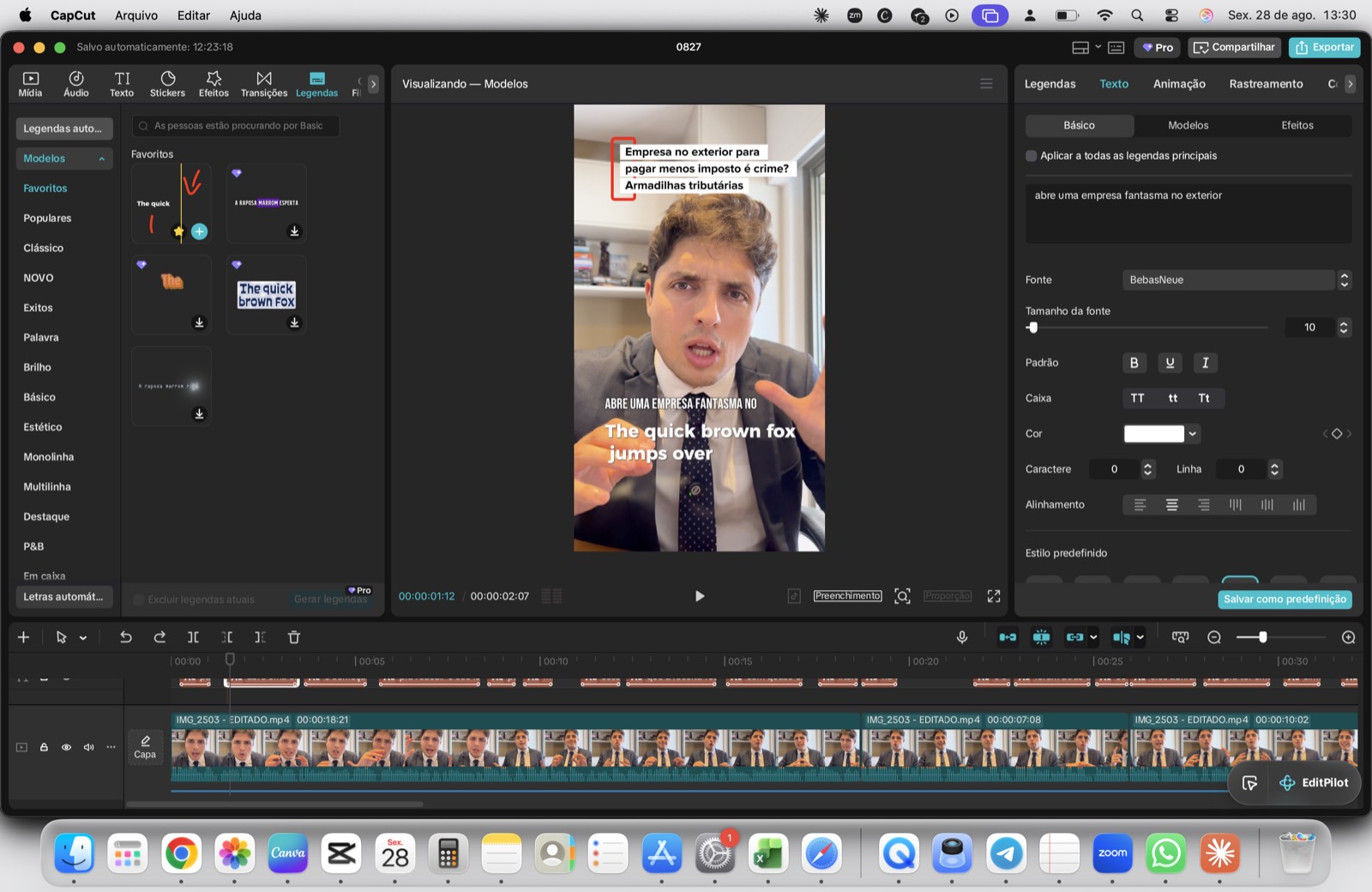
Task: Click the white Cor color swatch
Action: pyautogui.click(x=1153, y=434)
